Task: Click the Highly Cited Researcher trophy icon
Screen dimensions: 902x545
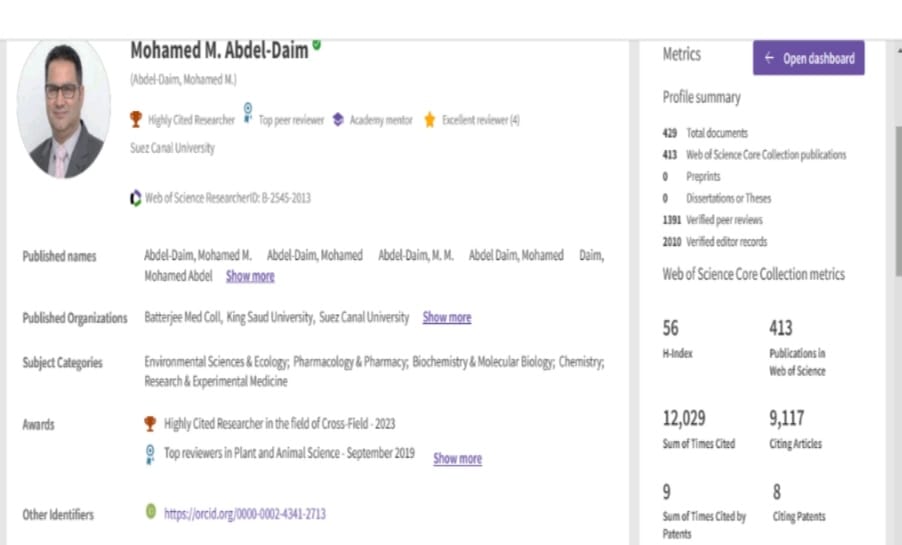Action: [x=136, y=120]
